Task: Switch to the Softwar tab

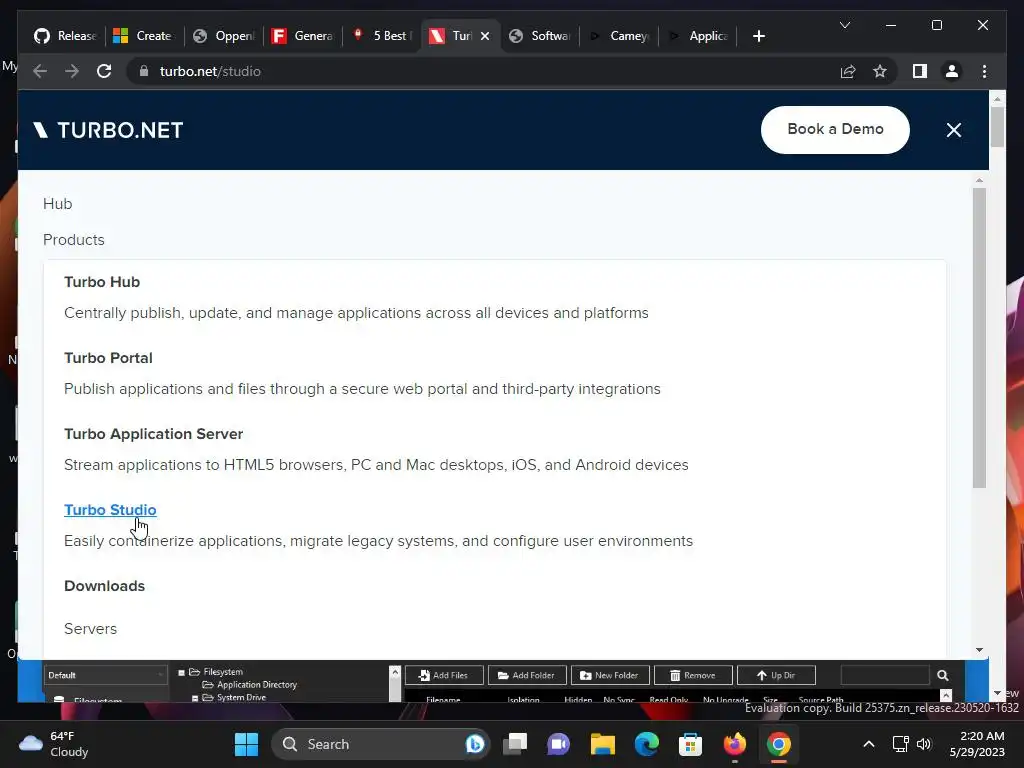Action: pyautogui.click(x=540, y=36)
